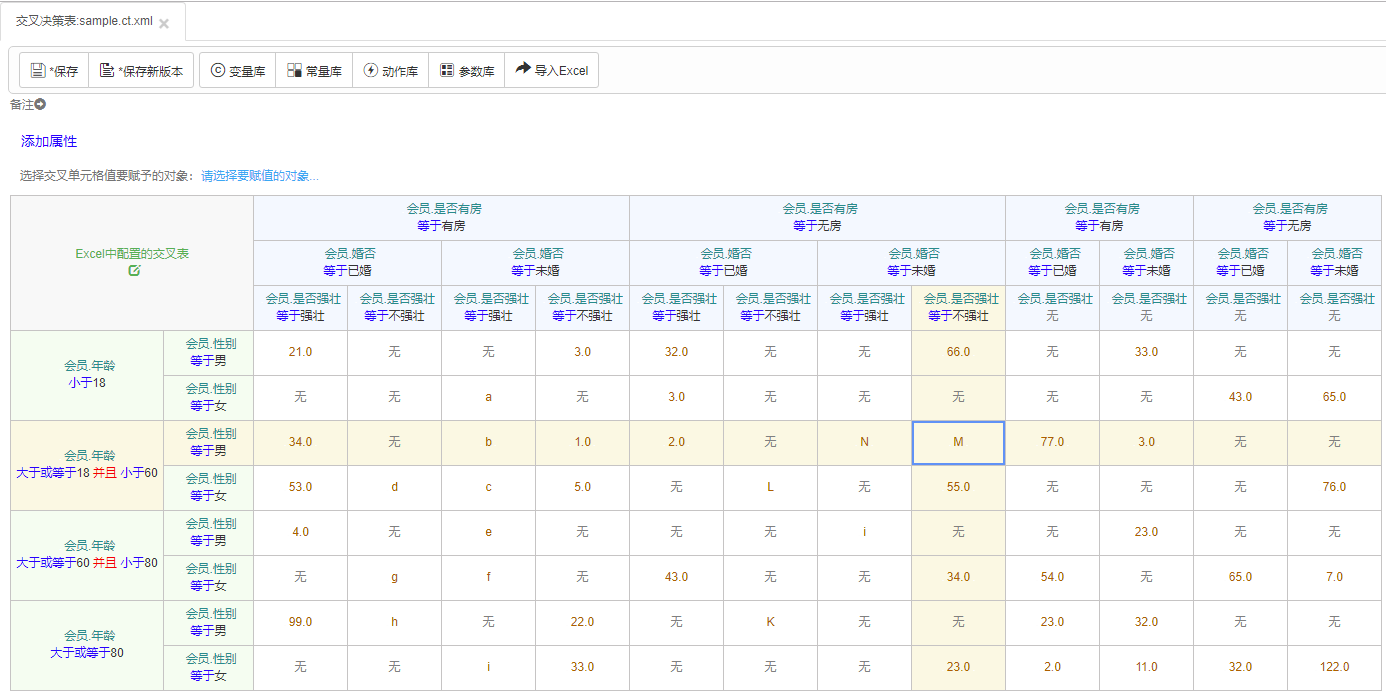
Task: Click the save disk icon
Action: (38, 71)
